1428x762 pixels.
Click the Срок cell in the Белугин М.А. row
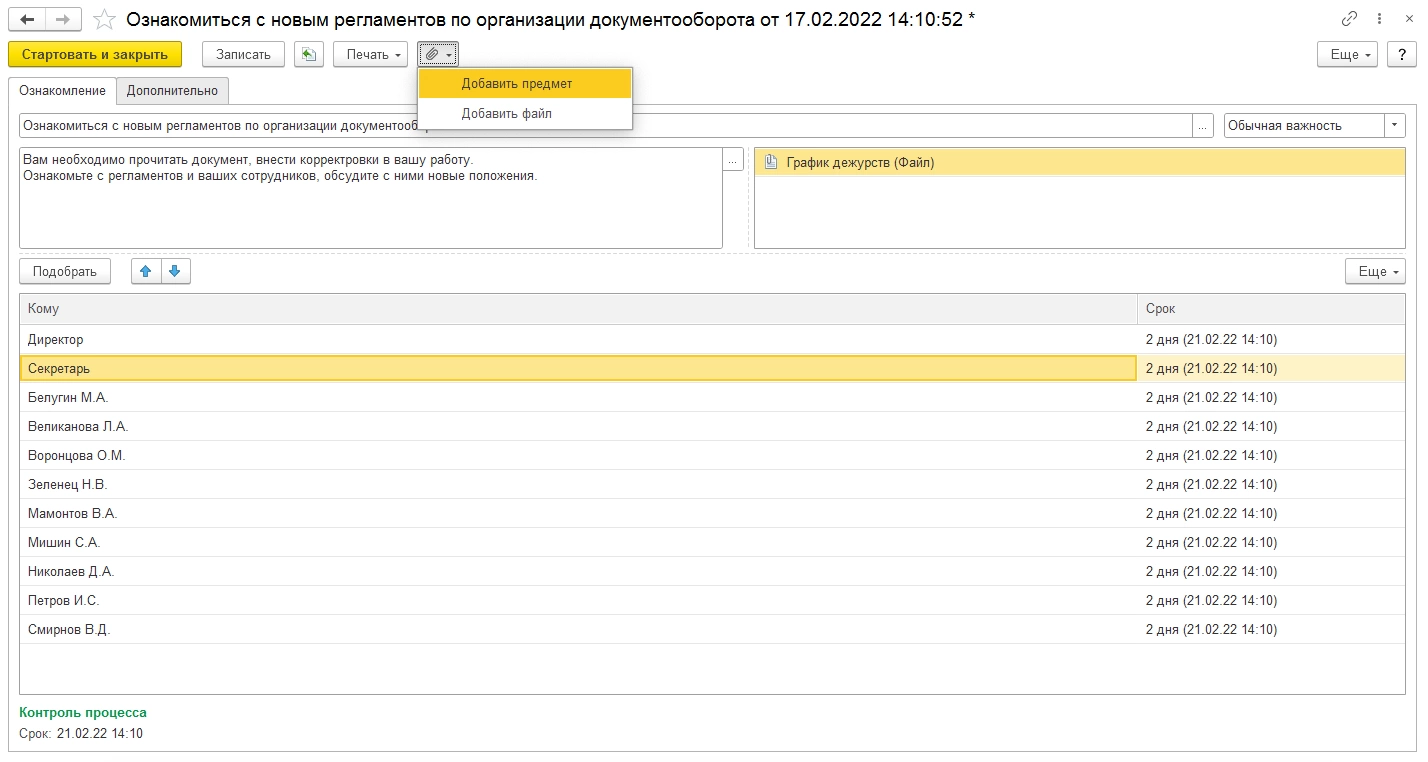click(x=1271, y=397)
